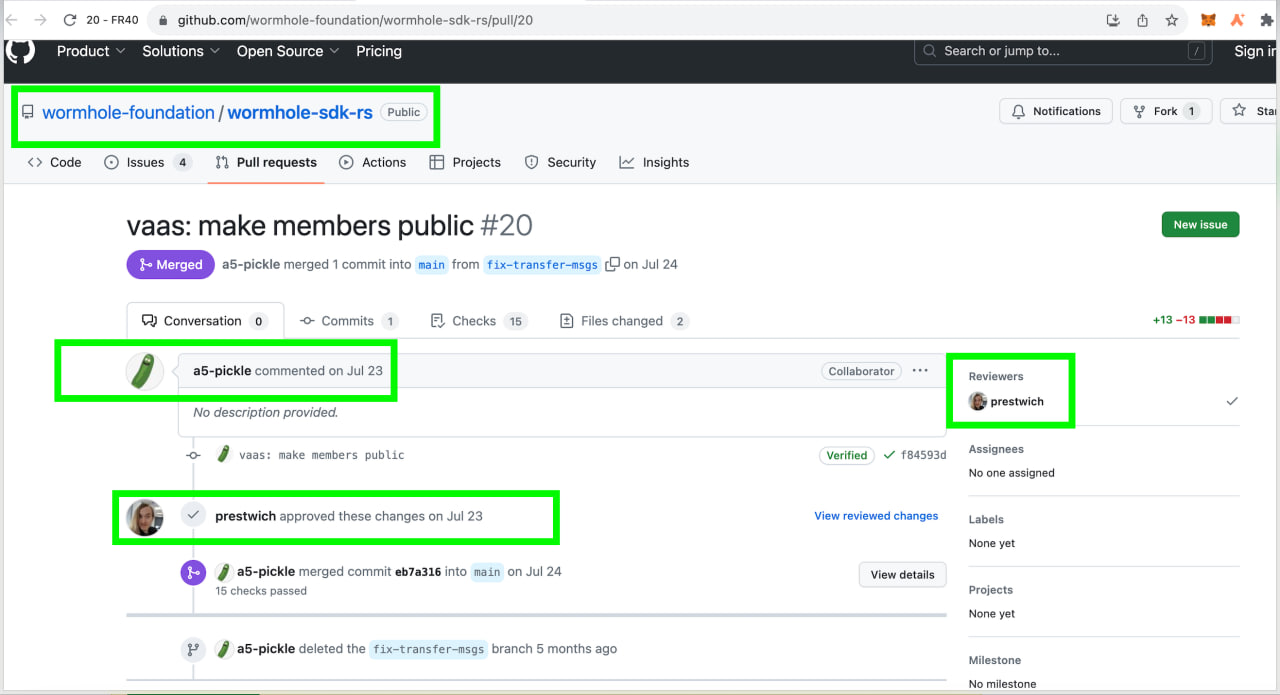
Task: Click the install app icon in address bar
Action: tap(1113, 20)
